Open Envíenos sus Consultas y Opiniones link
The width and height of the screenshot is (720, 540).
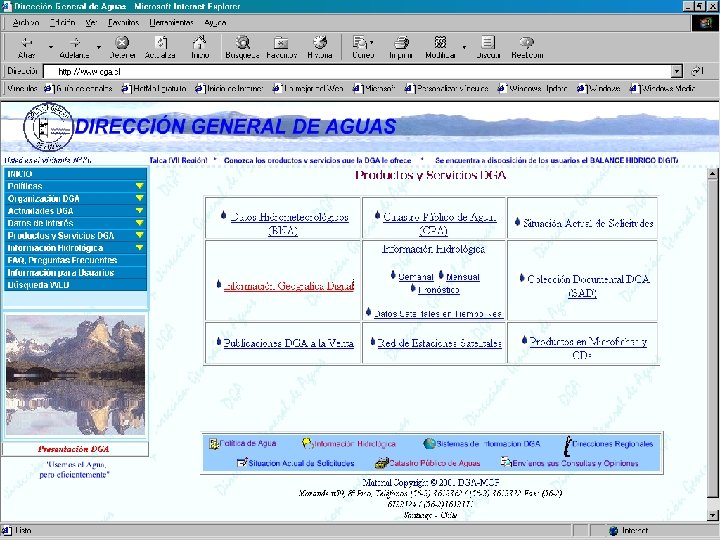[569, 463]
